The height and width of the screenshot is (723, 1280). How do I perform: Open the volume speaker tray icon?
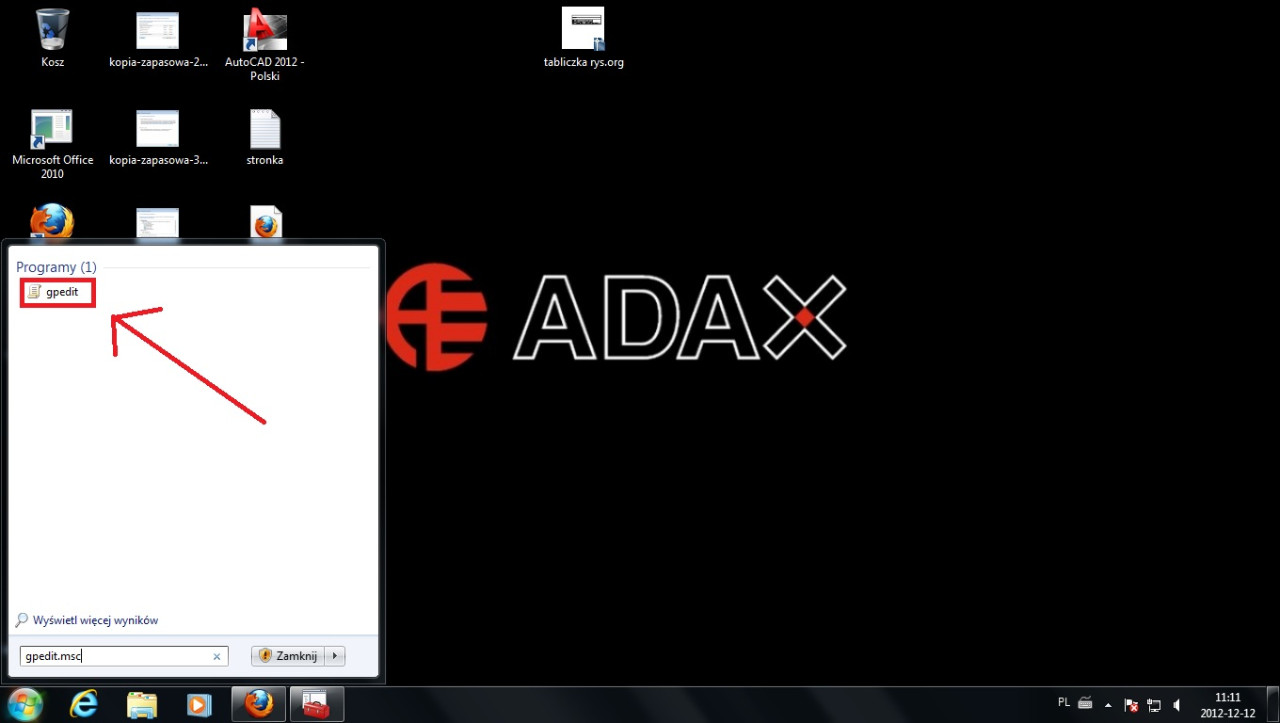click(x=1177, y=704)
